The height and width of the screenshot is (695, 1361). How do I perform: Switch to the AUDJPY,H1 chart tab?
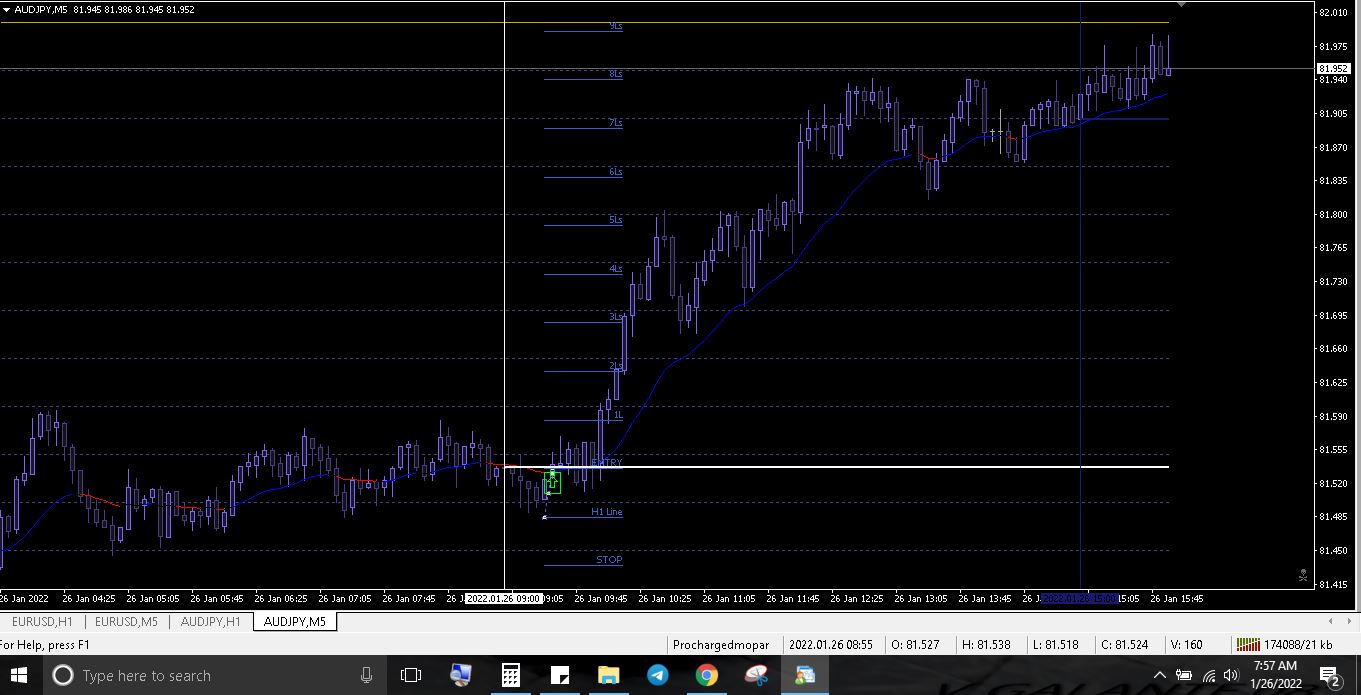(x=210, y=622)
